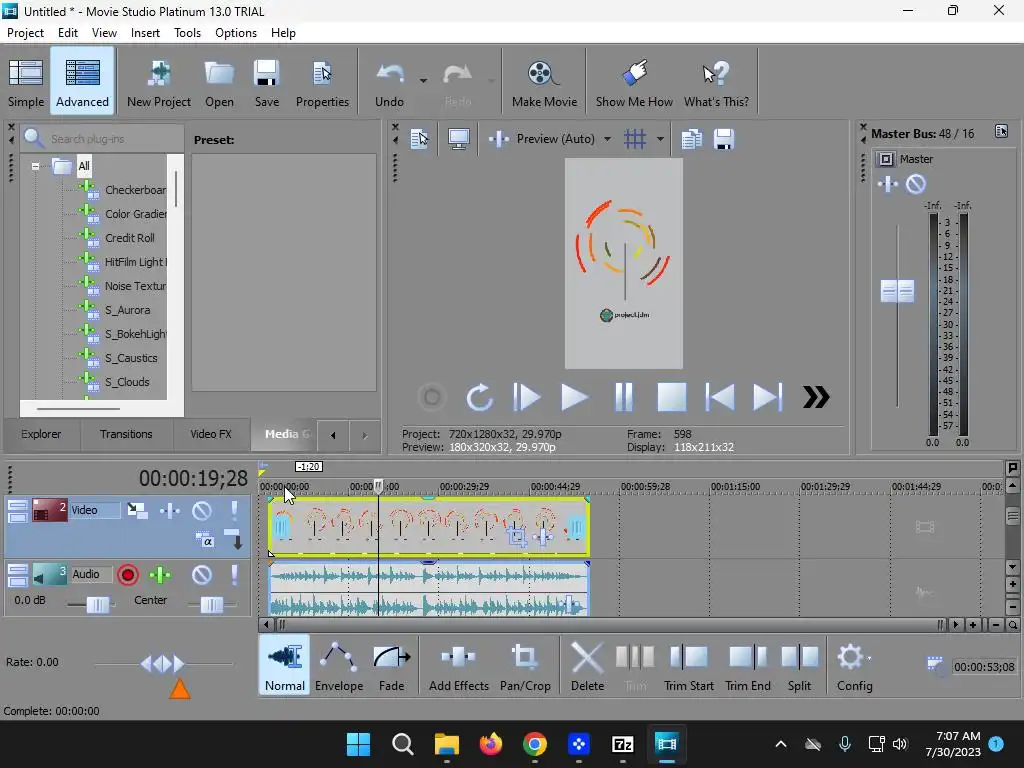1024x768 pixels.
Task: Go to project end
Action: (x=767, y=397)
